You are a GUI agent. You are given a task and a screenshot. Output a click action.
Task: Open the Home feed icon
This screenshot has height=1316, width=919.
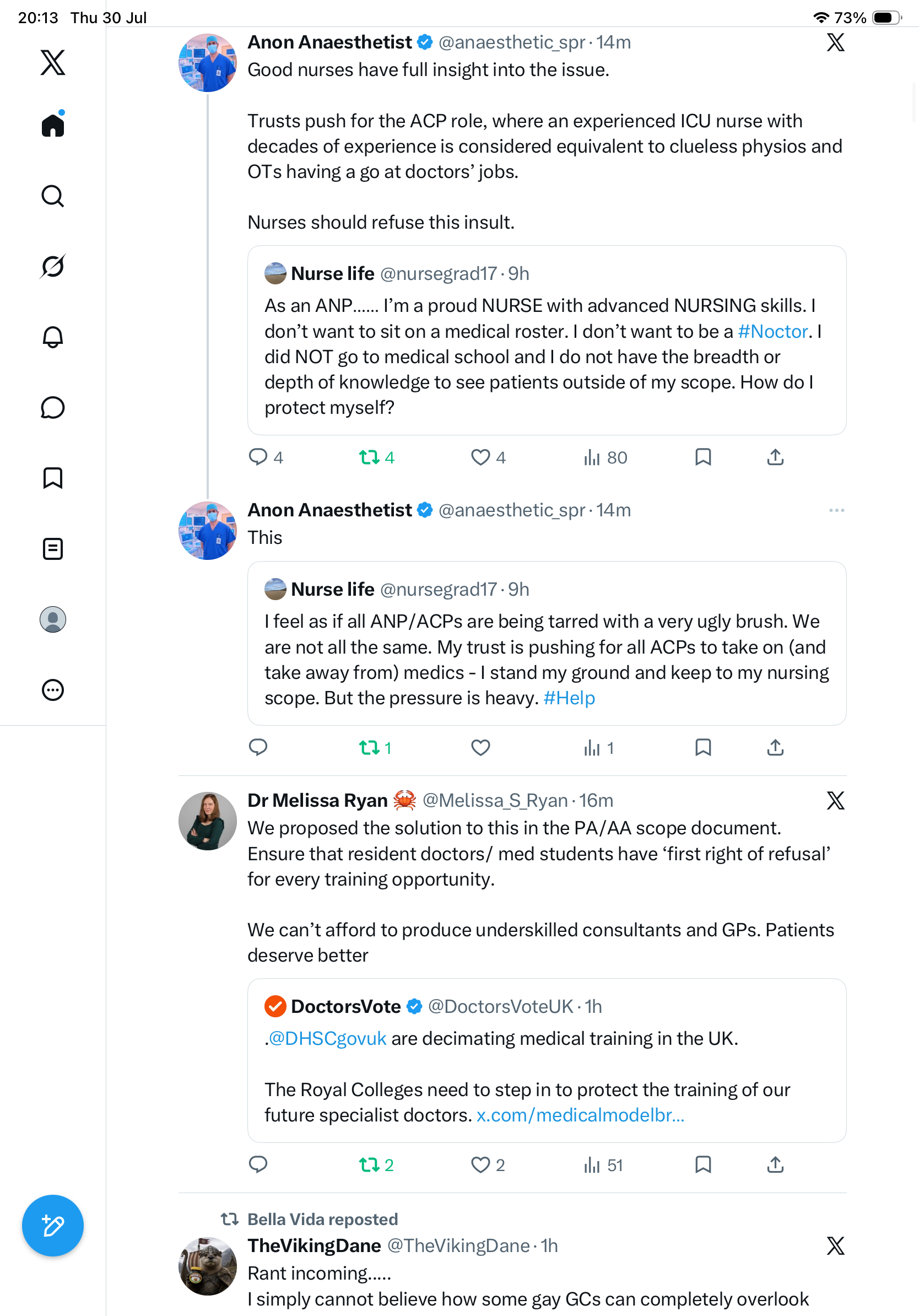coord(53,125)
